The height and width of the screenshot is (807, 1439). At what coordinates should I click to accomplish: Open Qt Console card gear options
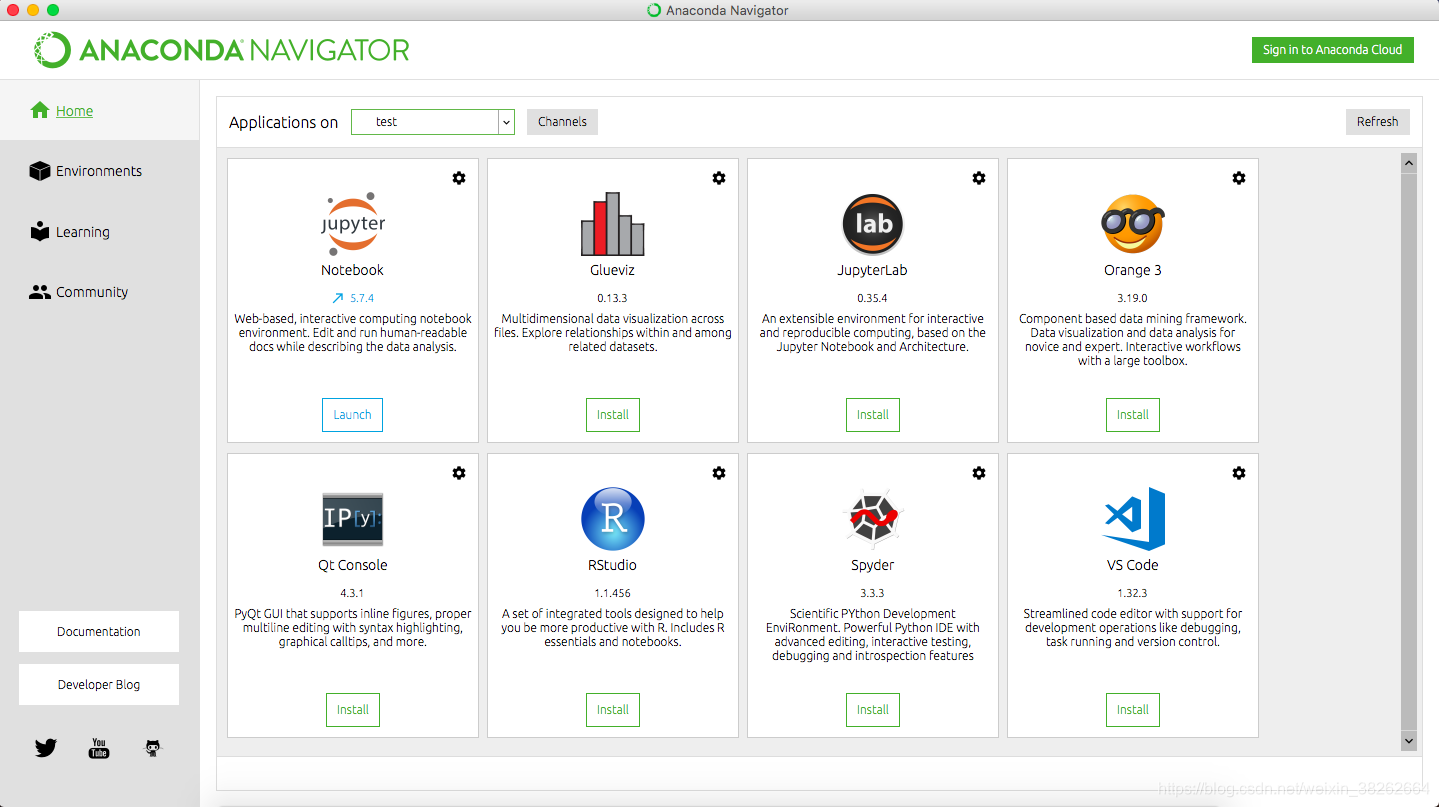459,473
